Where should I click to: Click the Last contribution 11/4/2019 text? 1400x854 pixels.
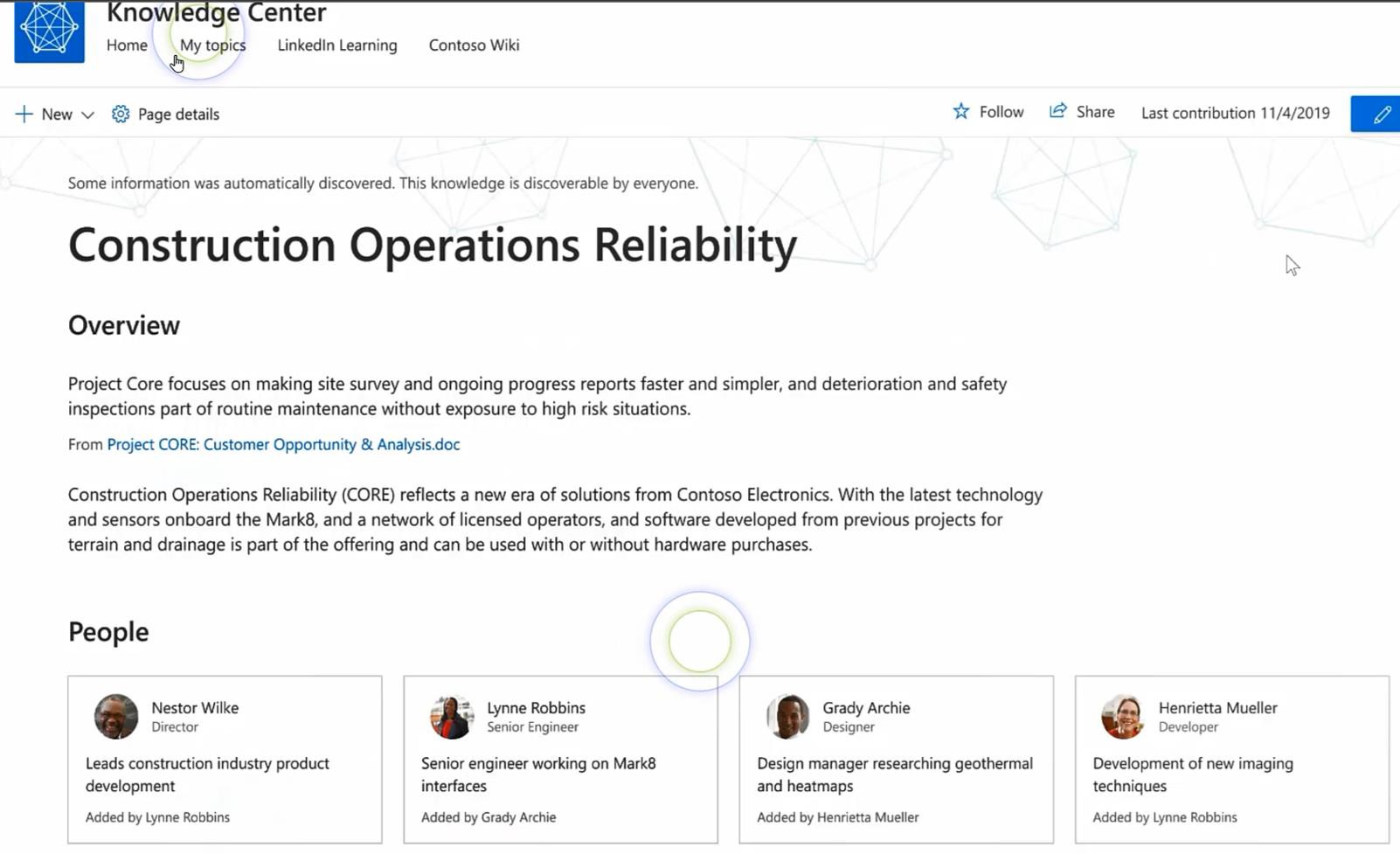[x=1236, y=113]
